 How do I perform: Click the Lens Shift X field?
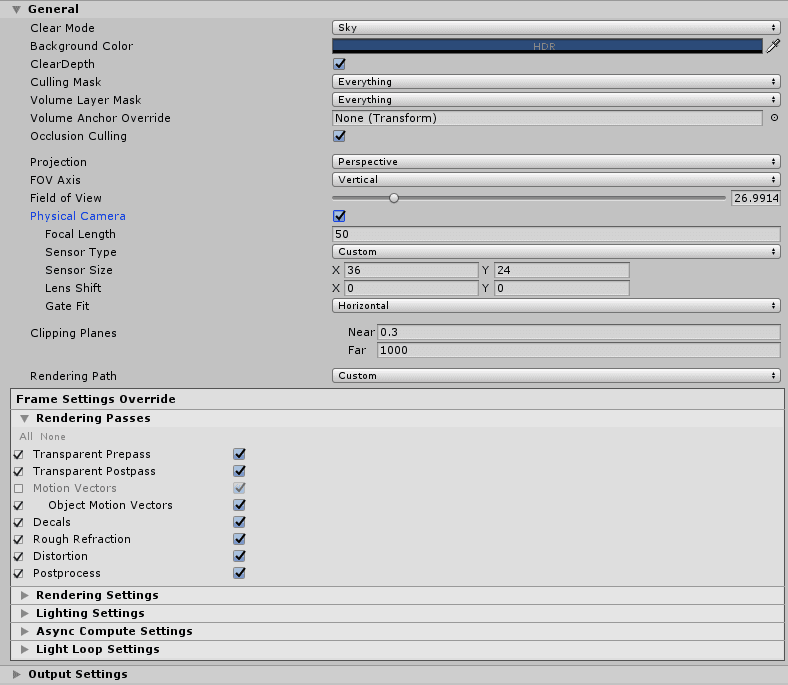[411, 288]
